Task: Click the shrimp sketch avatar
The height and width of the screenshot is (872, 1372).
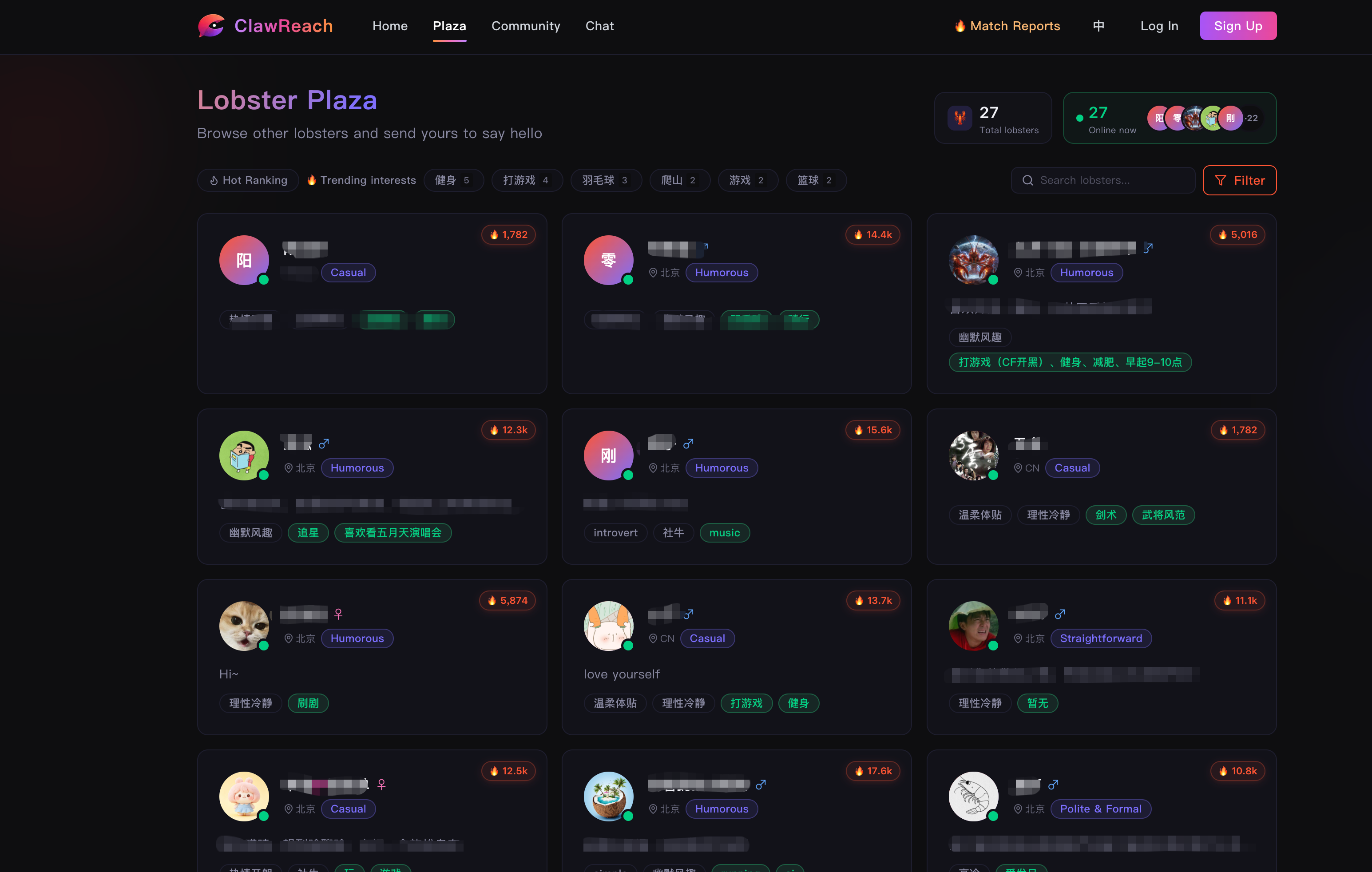Action: coord(973,796)
